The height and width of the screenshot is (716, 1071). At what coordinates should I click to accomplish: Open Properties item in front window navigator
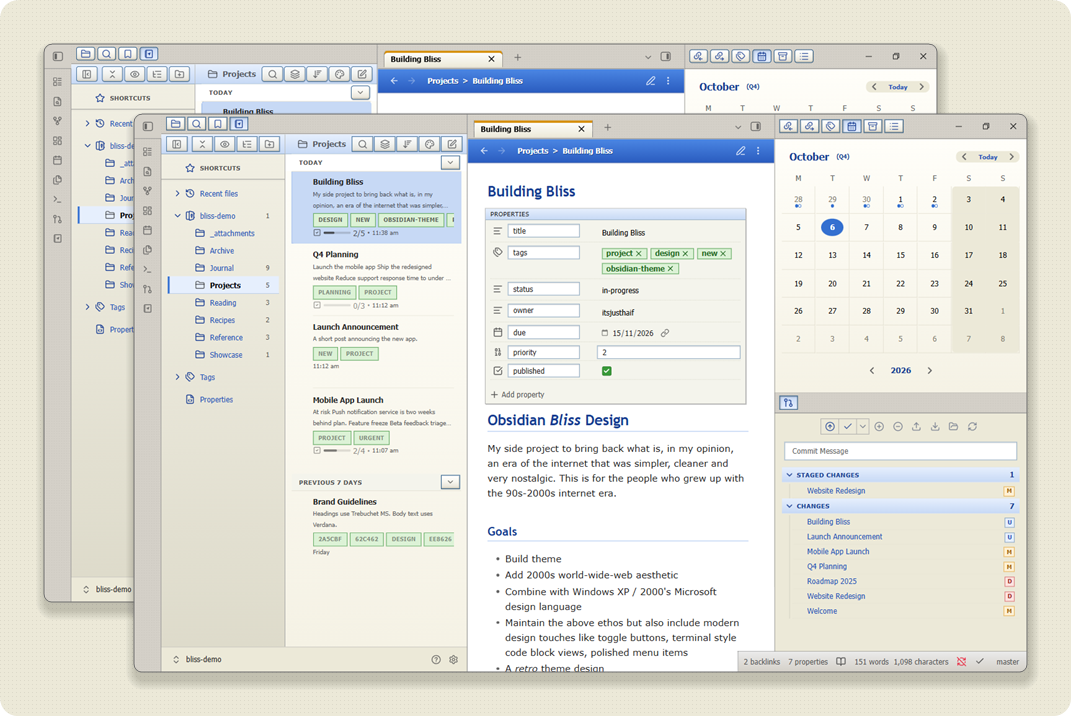(x=216, y=400)
